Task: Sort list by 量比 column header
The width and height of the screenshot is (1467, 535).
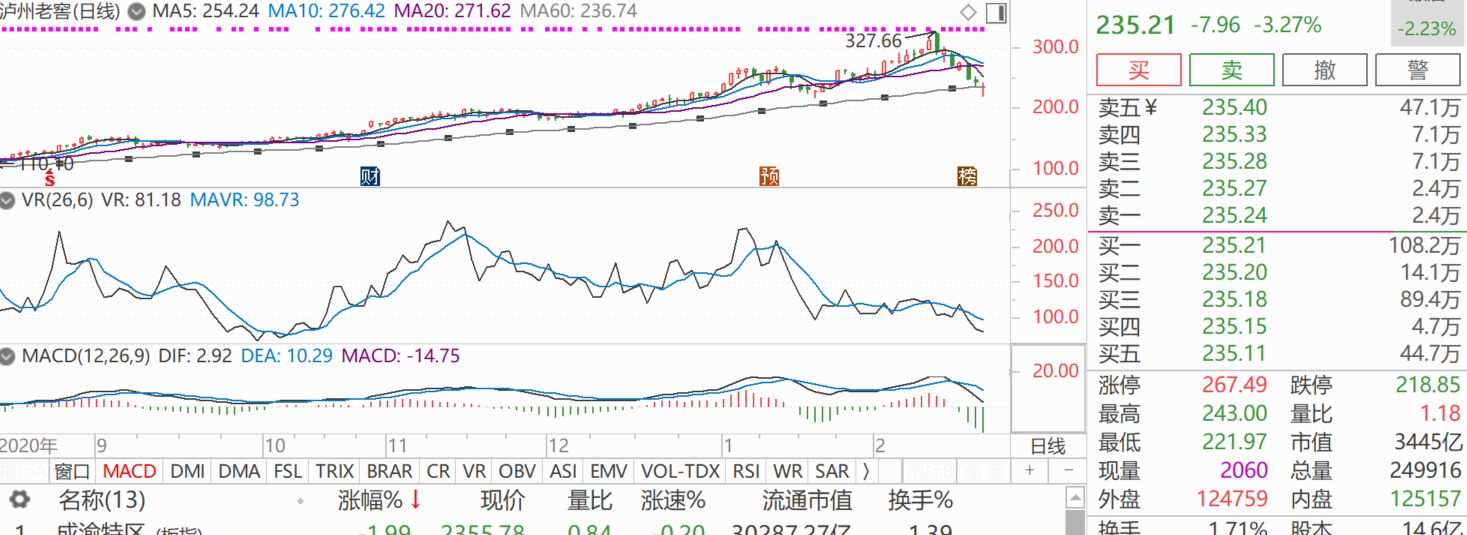Action: coord(590,499)
